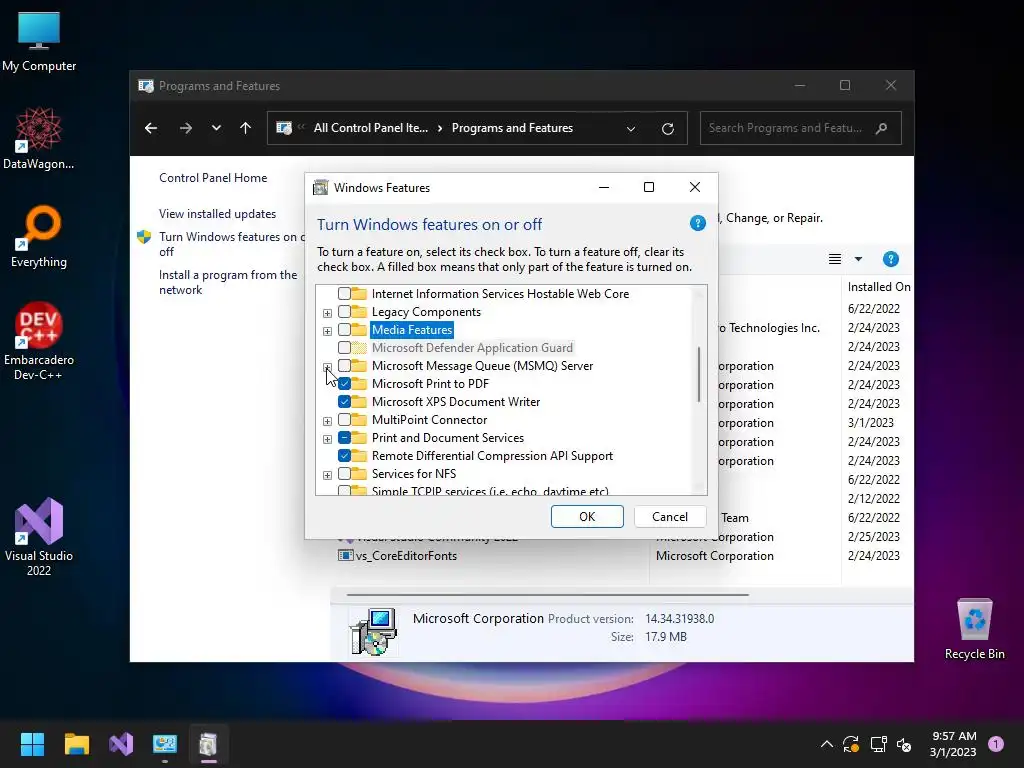Viewport: 1024px width, 768px height.
Task: Open help in Programs and Features toolbar
Action: 891,259
